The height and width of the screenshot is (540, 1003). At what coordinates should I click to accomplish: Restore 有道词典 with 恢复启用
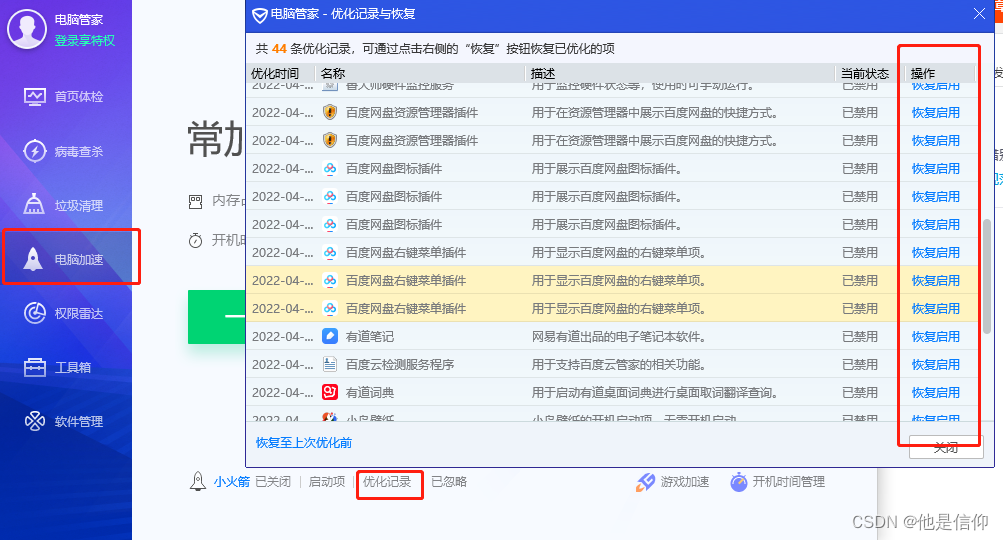click(936, 392)
